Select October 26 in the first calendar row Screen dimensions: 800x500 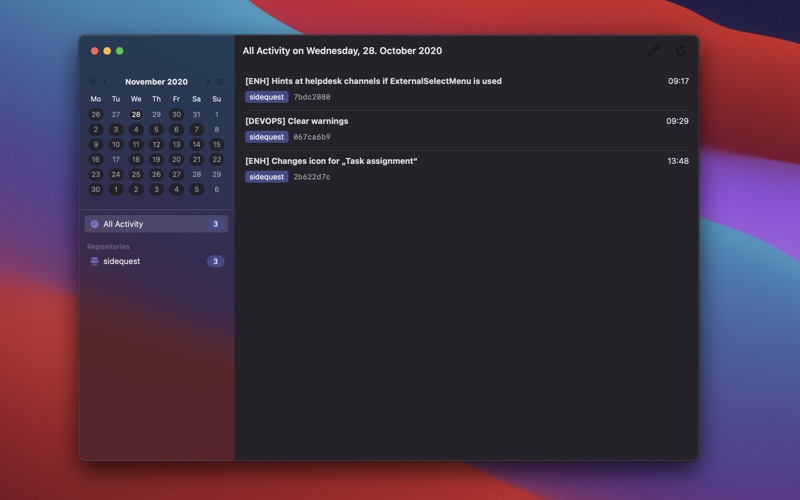(95, 114)
